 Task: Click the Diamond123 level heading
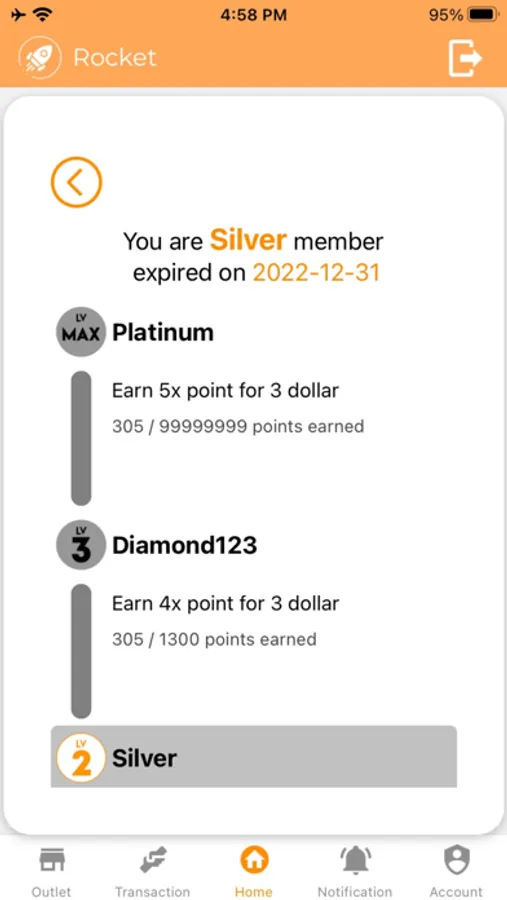pyautogui.click(x=184, y=545)
